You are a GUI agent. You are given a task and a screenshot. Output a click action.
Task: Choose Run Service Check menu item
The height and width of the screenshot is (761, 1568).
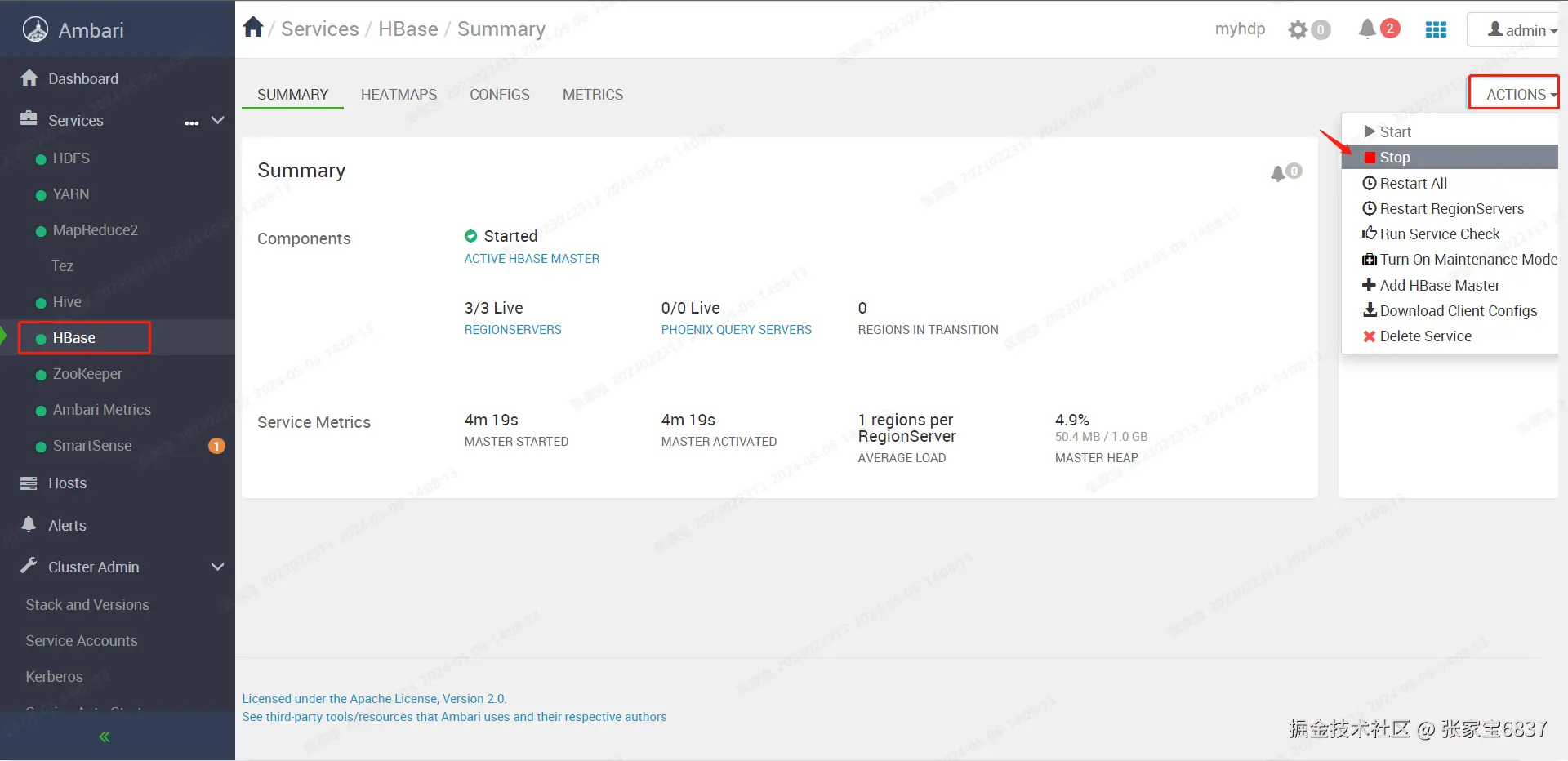point(1439,234)
